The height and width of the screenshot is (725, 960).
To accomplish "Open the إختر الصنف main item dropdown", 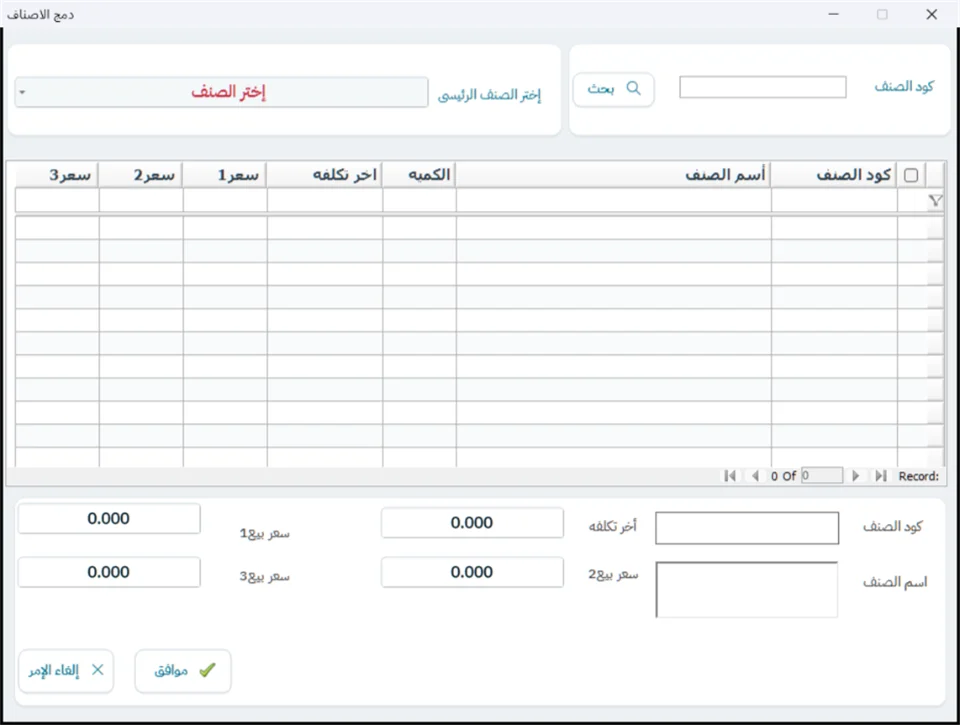I will [x=221, y=92].
